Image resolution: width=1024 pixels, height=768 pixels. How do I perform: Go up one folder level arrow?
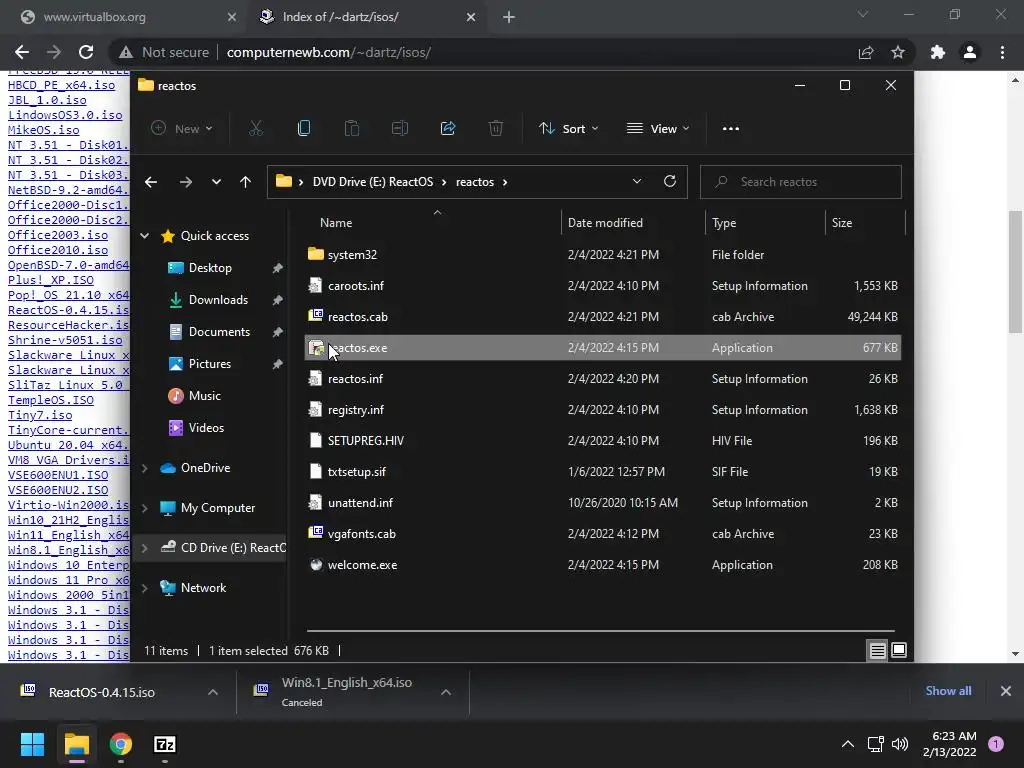245,182
